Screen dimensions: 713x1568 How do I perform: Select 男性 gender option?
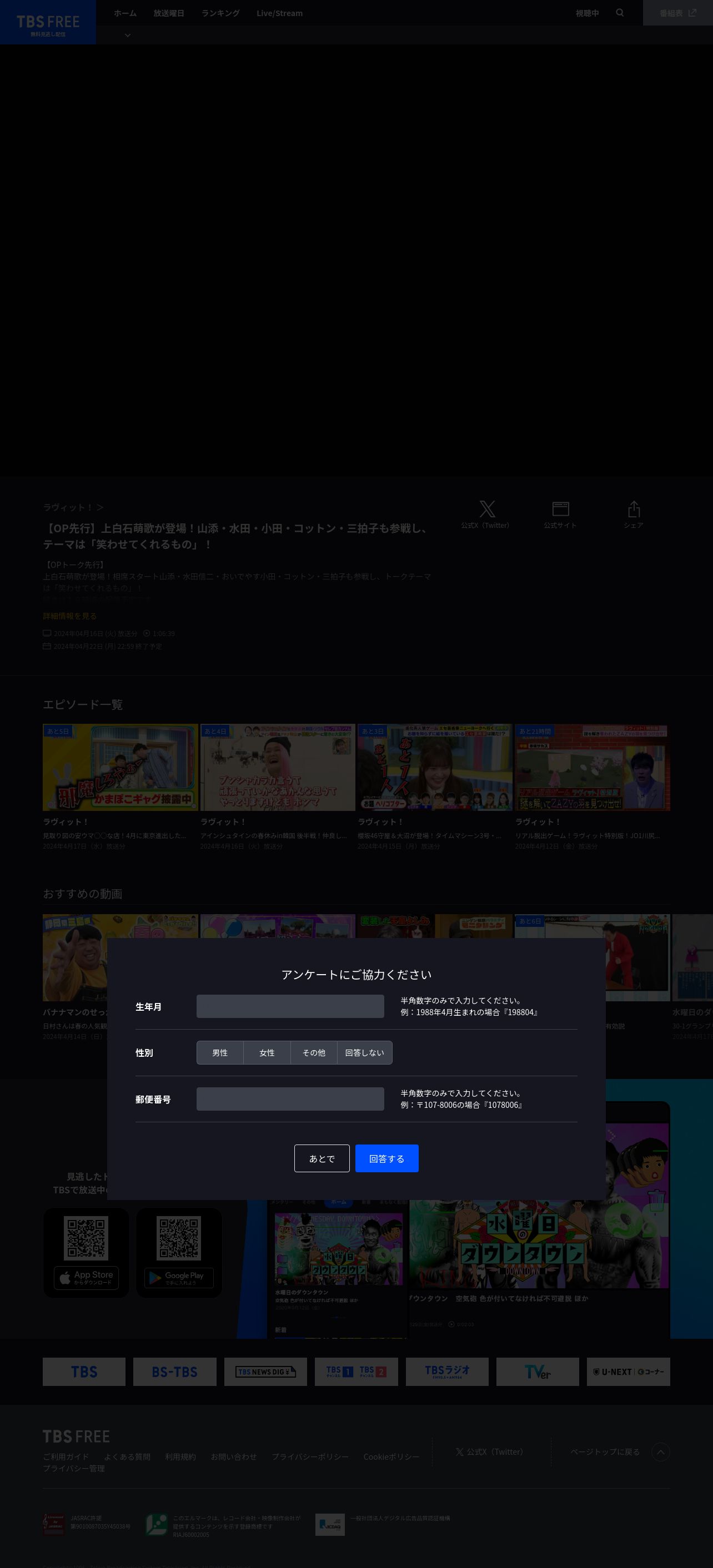[x=220, y=1052]
